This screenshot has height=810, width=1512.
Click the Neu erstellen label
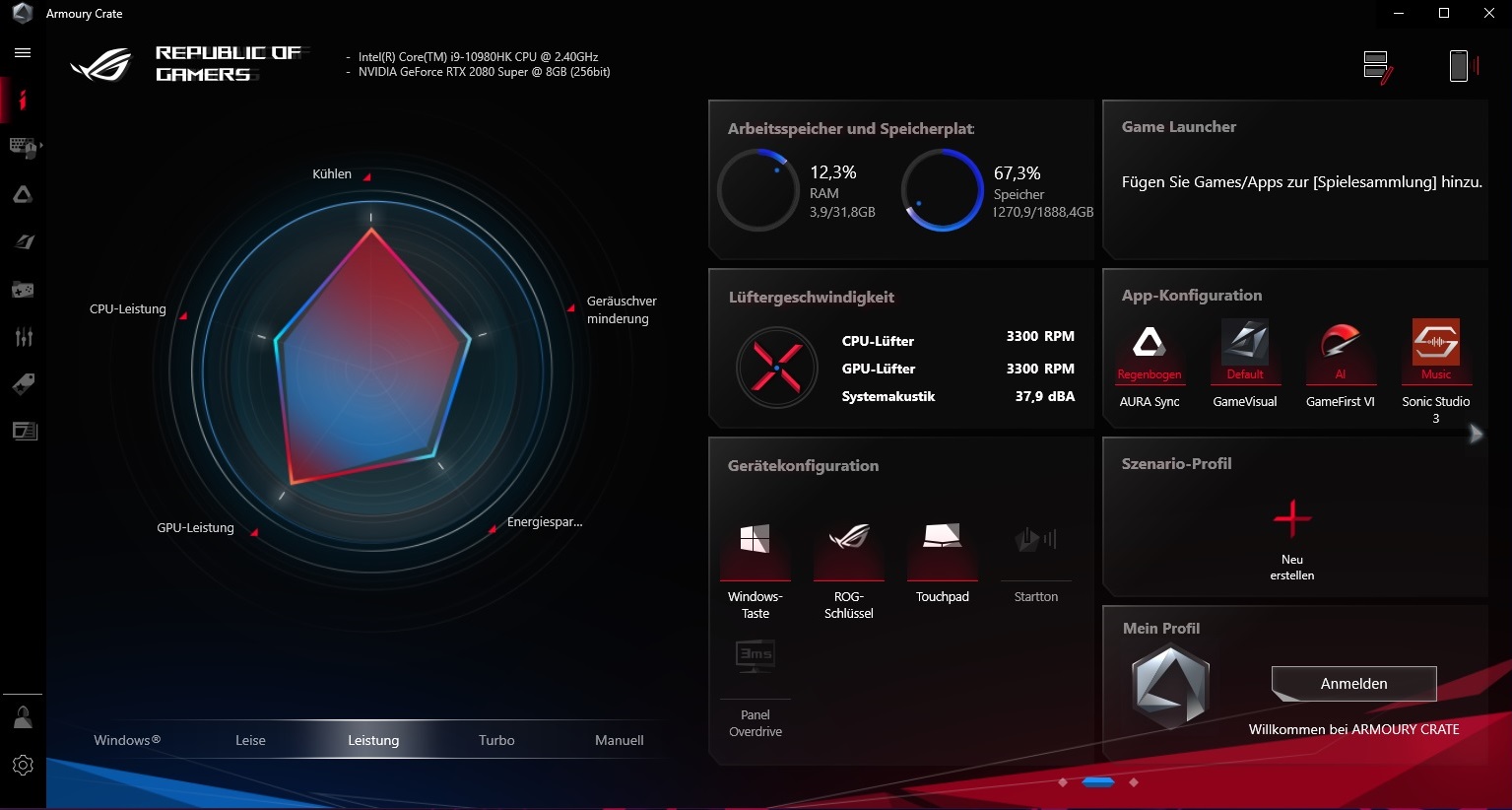(x=1292, y=568)
